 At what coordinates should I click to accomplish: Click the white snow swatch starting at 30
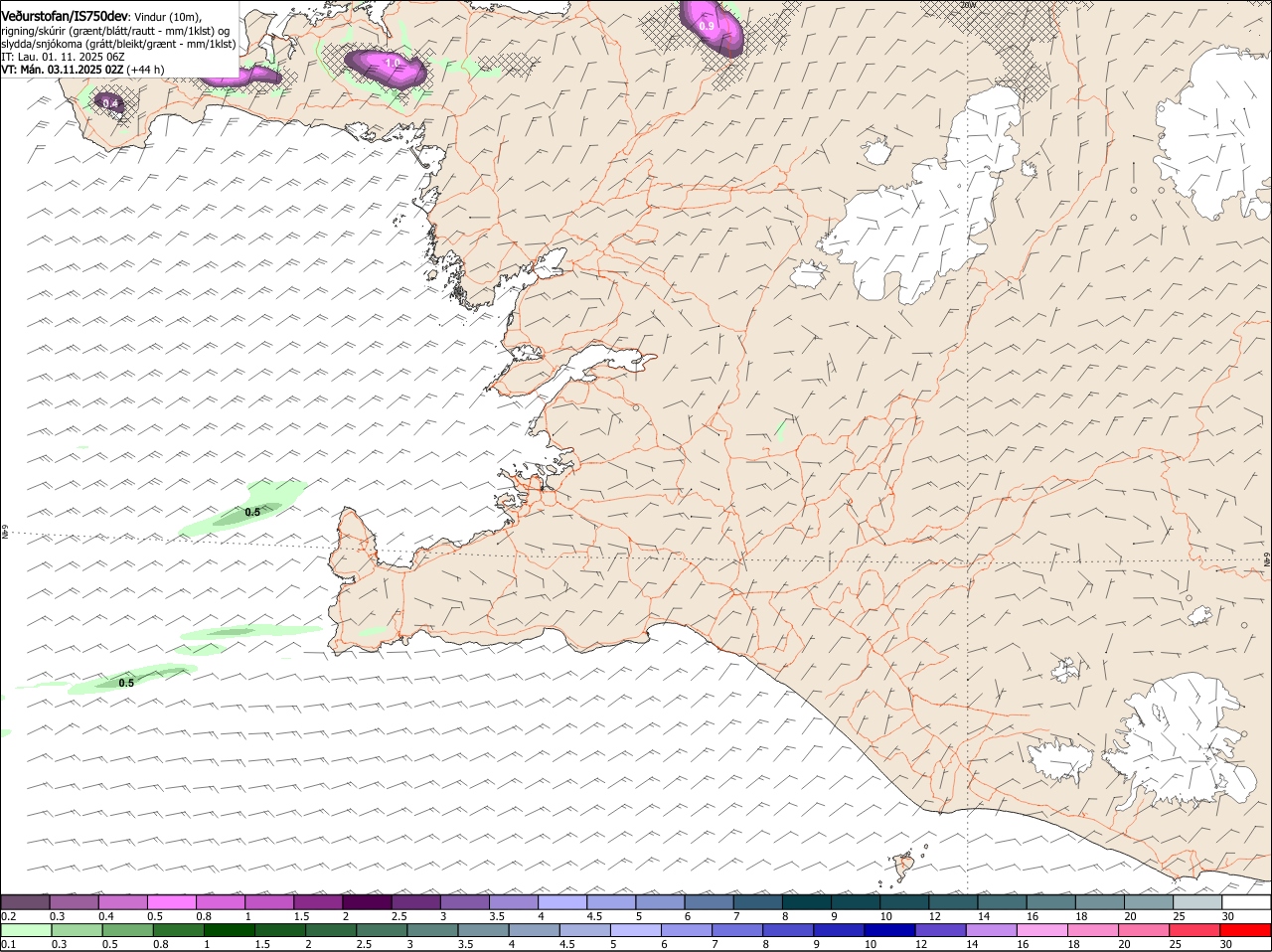click(1246, 902)
